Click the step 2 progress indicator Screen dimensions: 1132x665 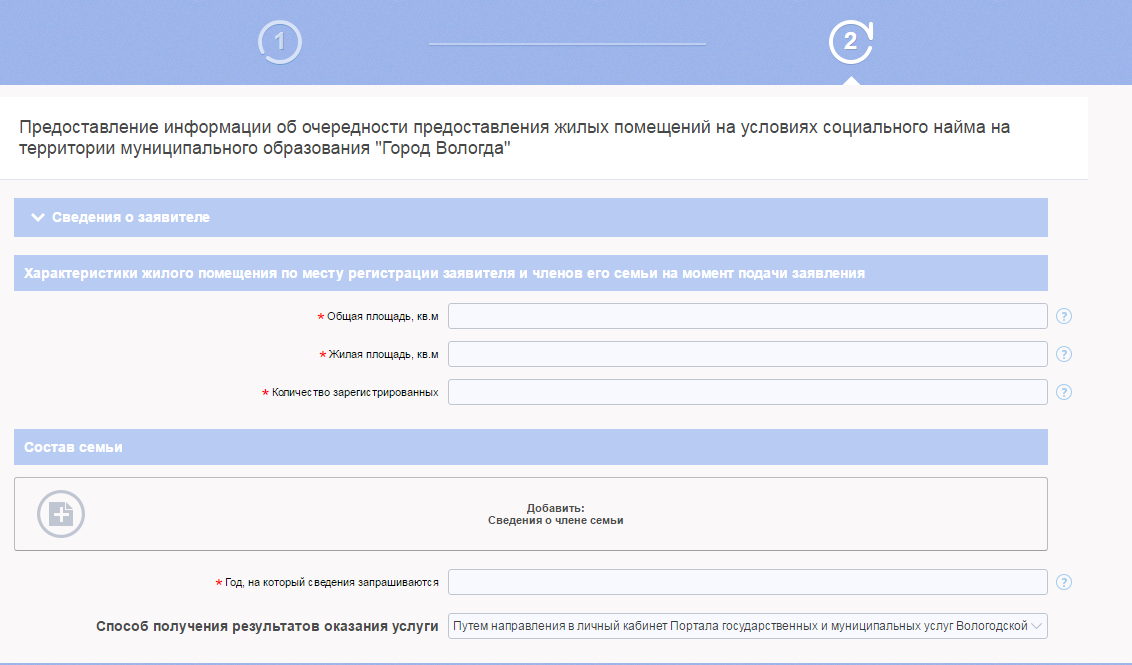tap(850, 42)
